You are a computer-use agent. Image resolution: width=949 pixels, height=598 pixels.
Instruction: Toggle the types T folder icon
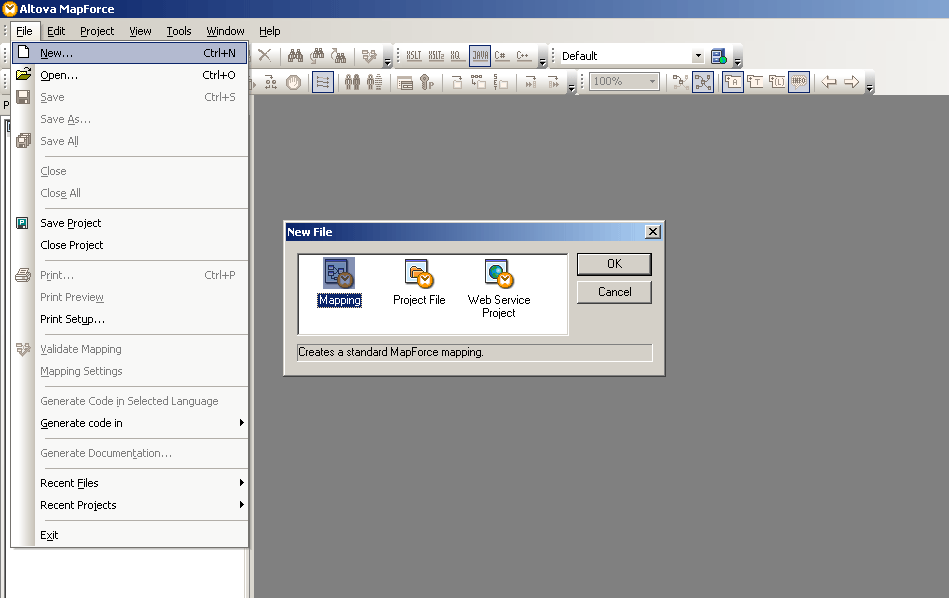(x=755, y=82)
